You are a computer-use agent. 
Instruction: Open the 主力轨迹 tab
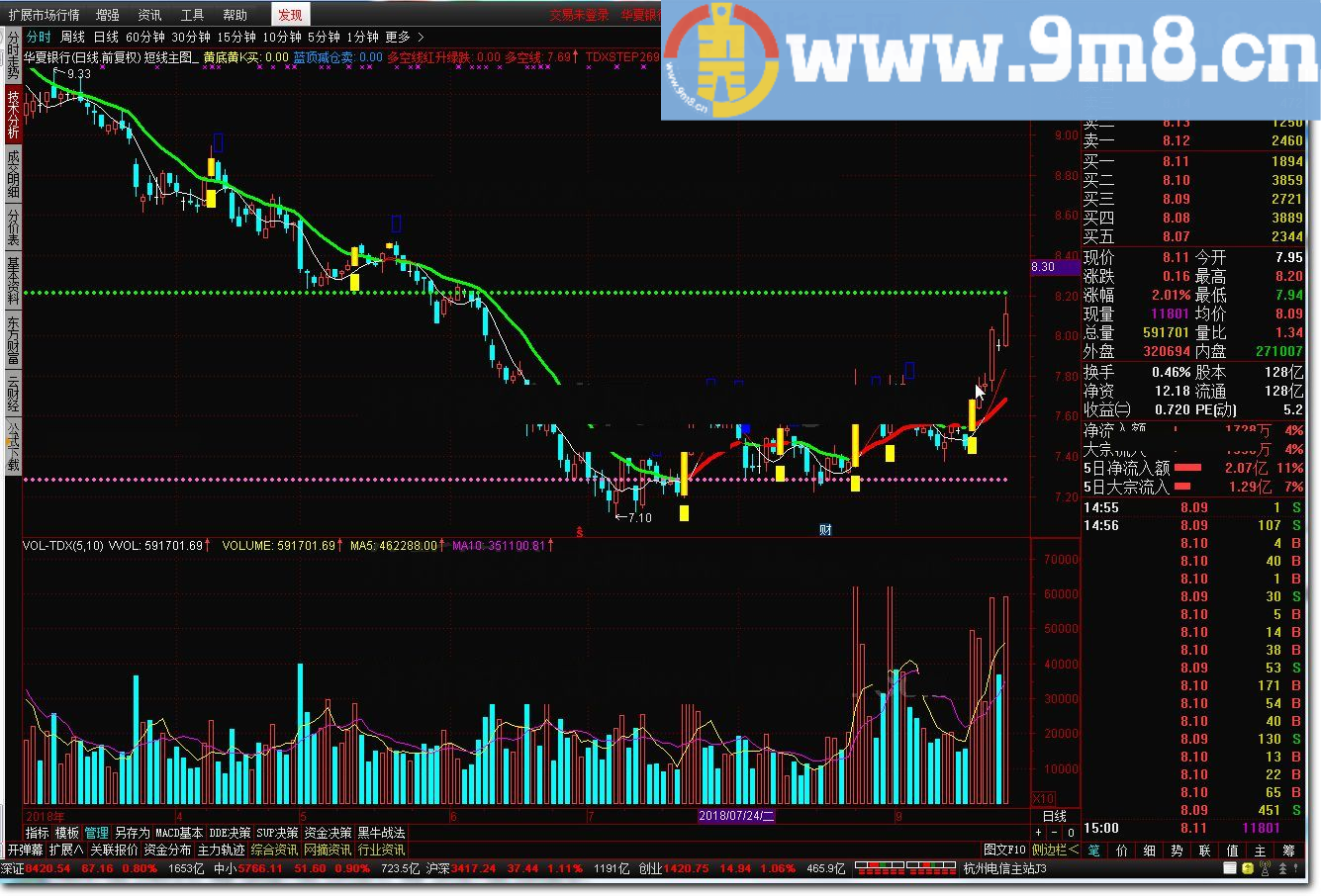point(221,850)
